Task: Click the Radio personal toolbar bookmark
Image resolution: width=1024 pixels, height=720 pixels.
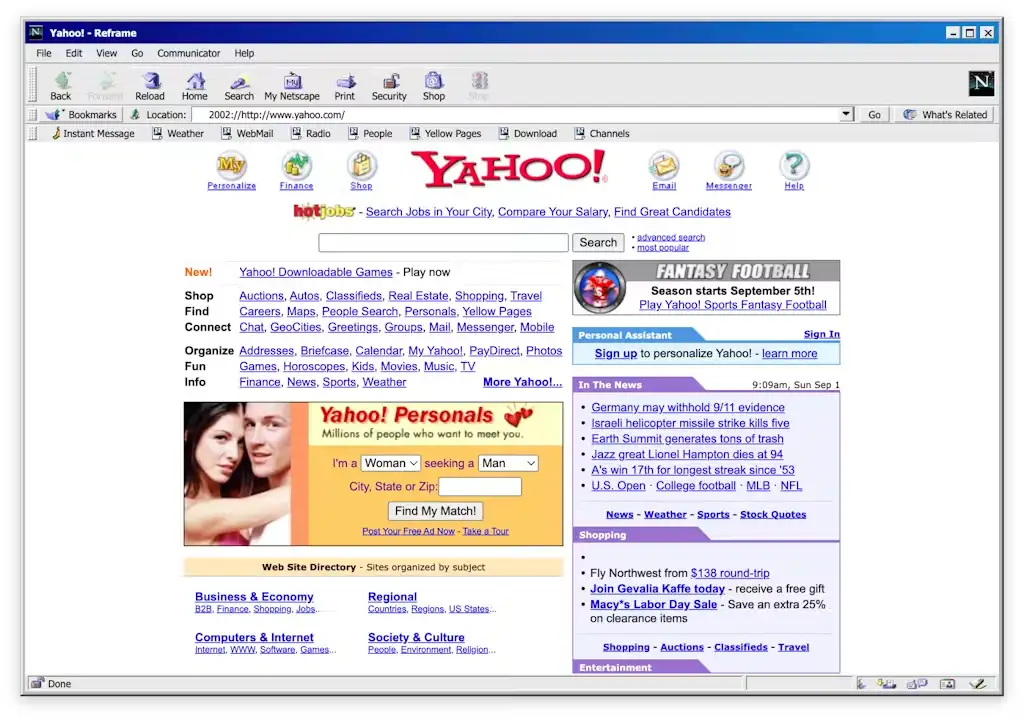Action: [311, 133]
